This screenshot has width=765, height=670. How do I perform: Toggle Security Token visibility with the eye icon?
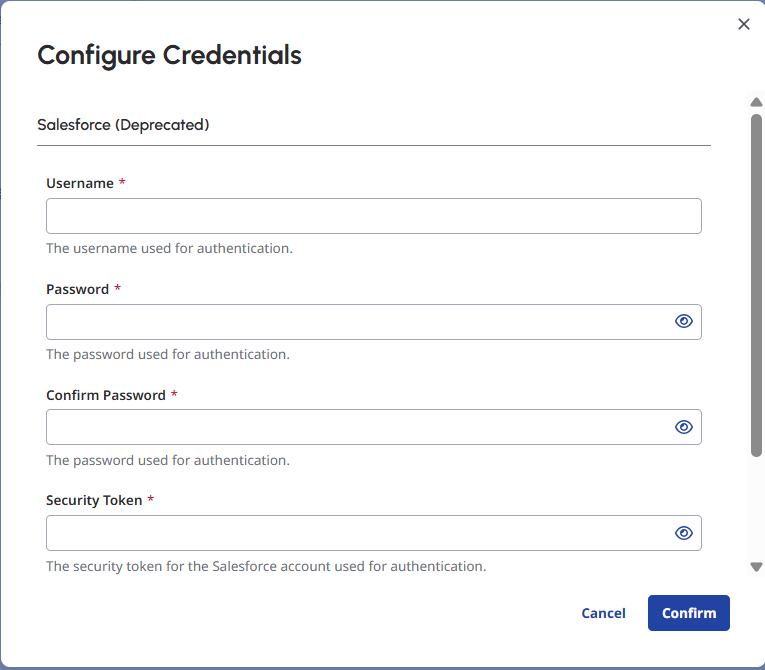[x=684, y=533]
